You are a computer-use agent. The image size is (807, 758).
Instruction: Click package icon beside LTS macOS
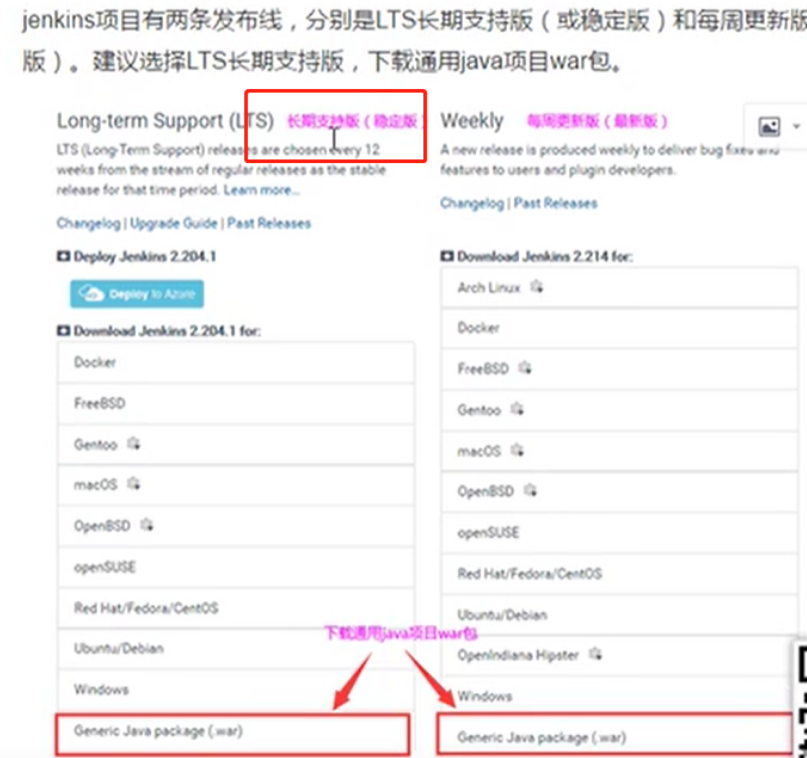pyautogui.click(x=134, y=484)
